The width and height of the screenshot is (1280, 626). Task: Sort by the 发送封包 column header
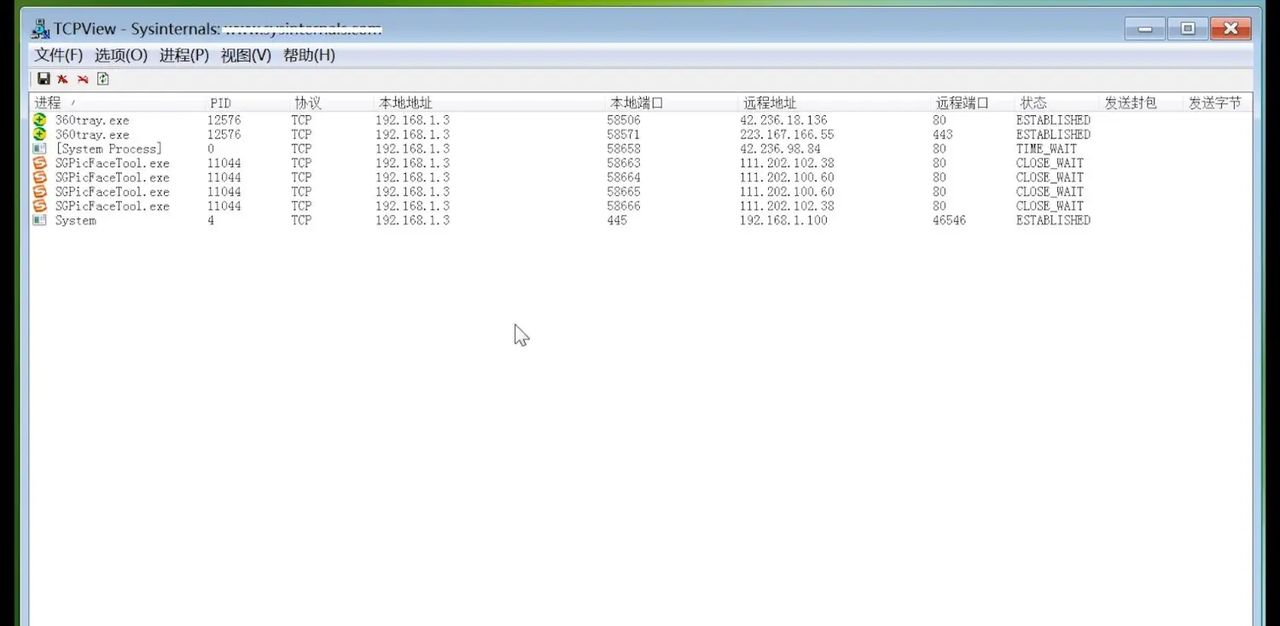[x=1141, y=103]
